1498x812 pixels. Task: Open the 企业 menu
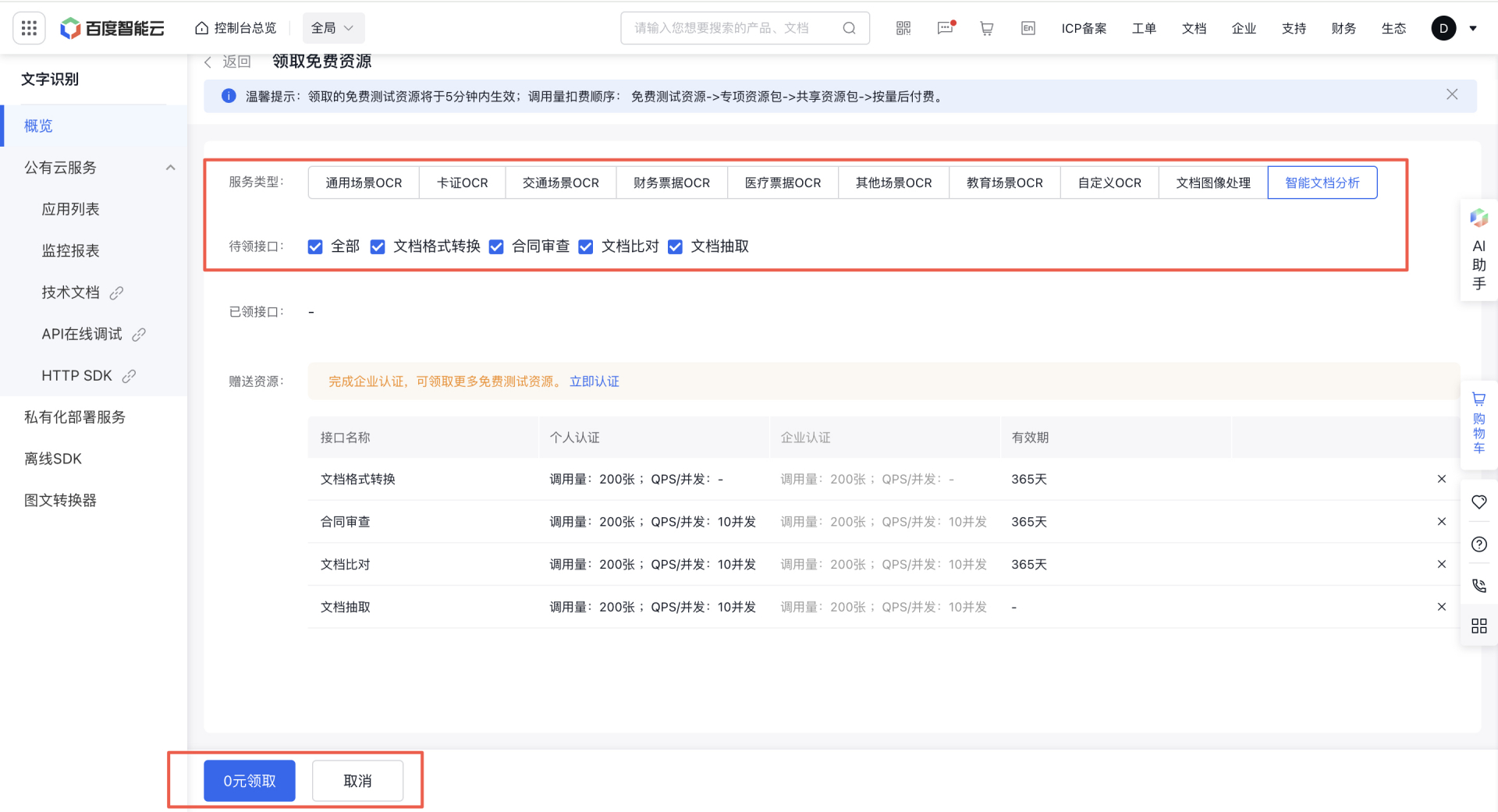(x=1244, y=28)
